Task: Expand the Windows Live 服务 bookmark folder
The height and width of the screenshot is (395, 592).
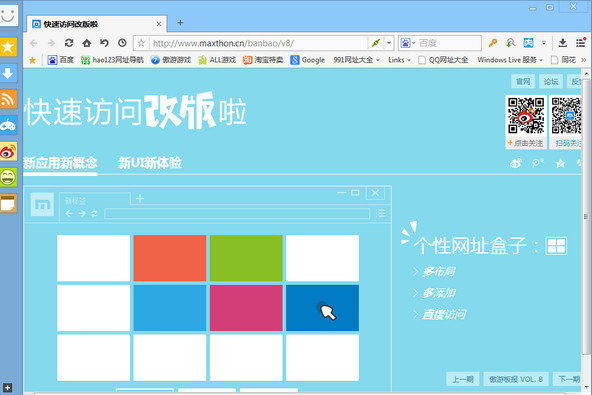Action: [x=510, y=60]
